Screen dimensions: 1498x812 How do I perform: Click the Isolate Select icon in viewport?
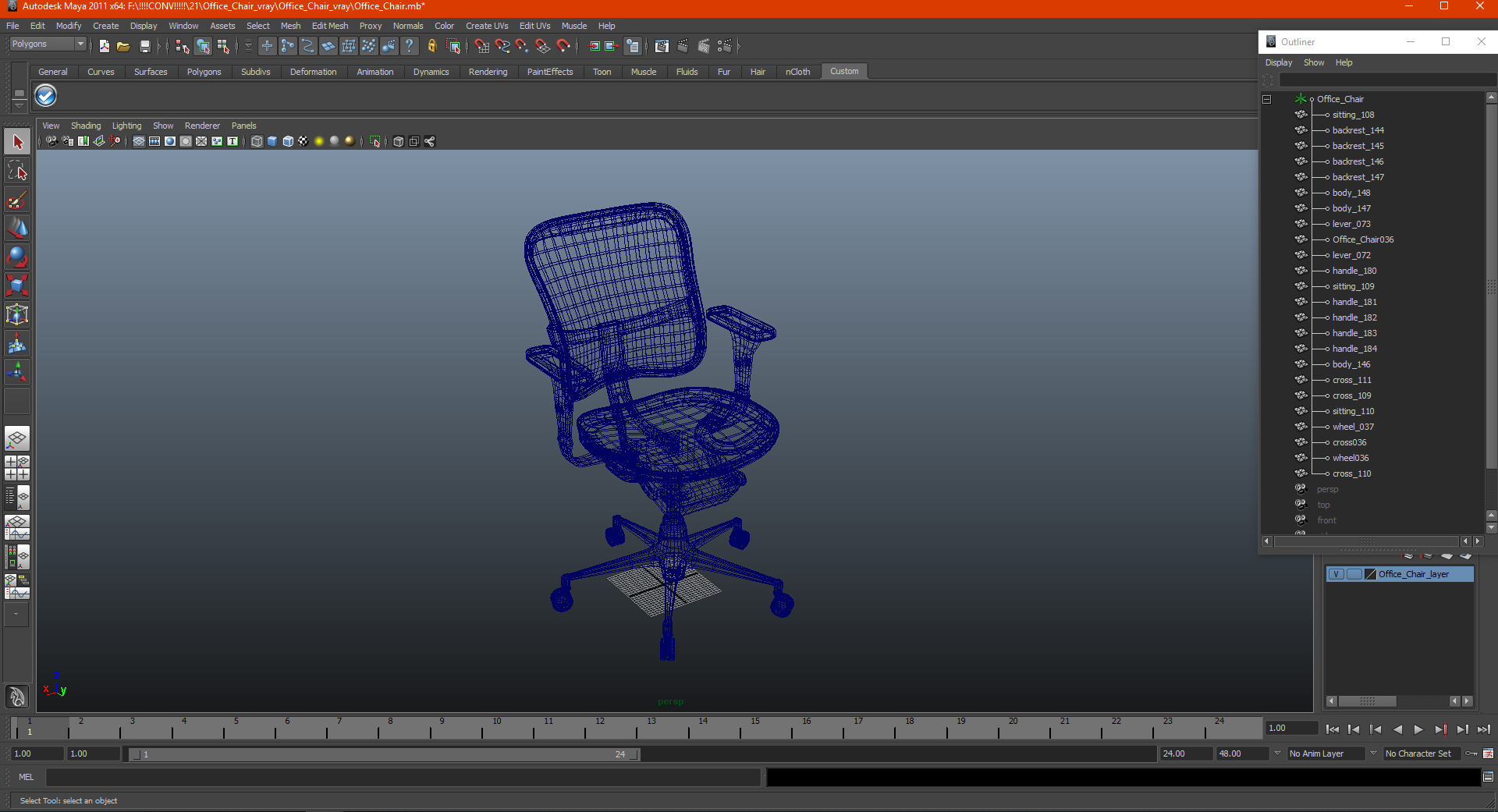coord(375,141)
